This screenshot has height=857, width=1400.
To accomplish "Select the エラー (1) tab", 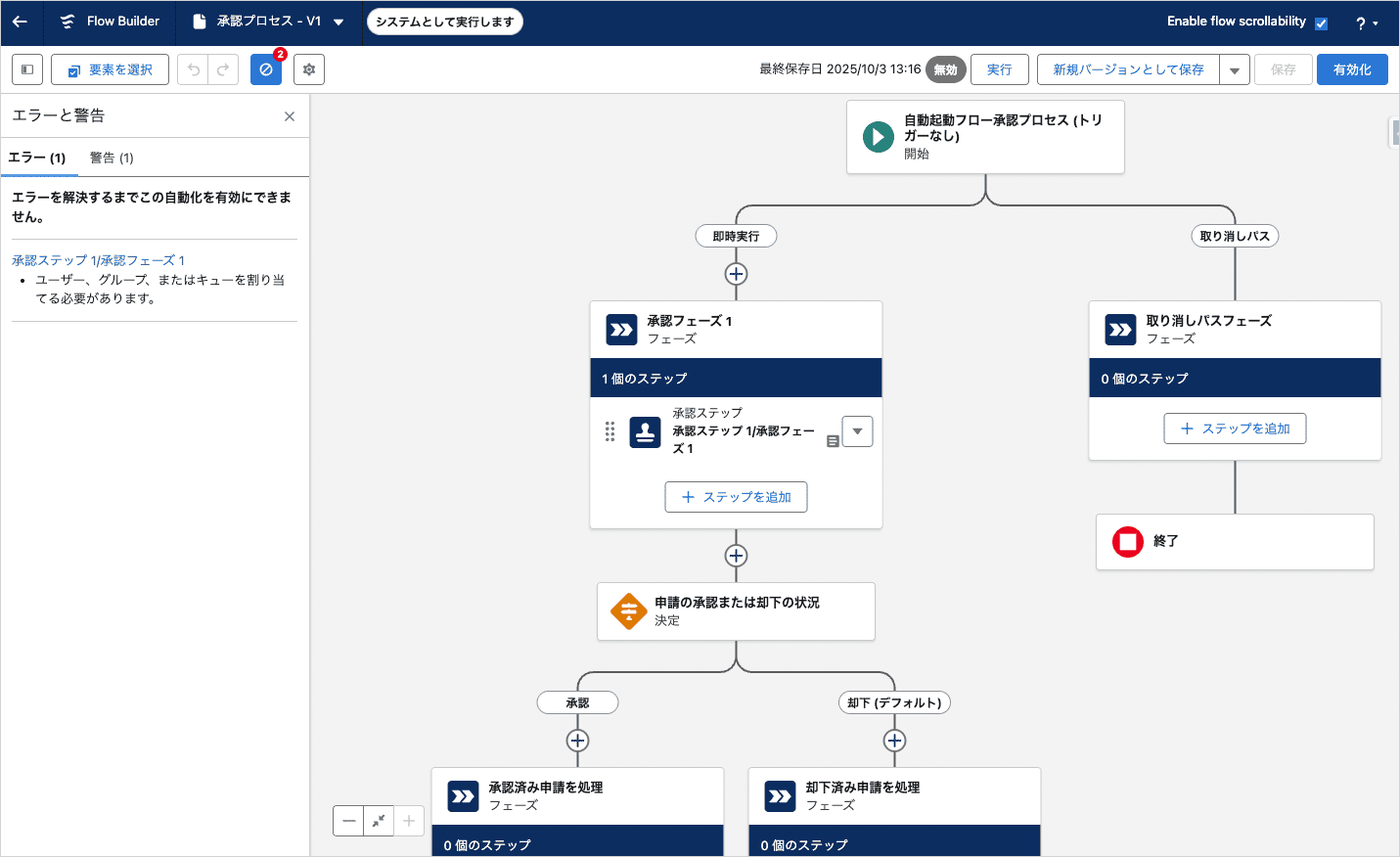I will click(x=37, y=158).
